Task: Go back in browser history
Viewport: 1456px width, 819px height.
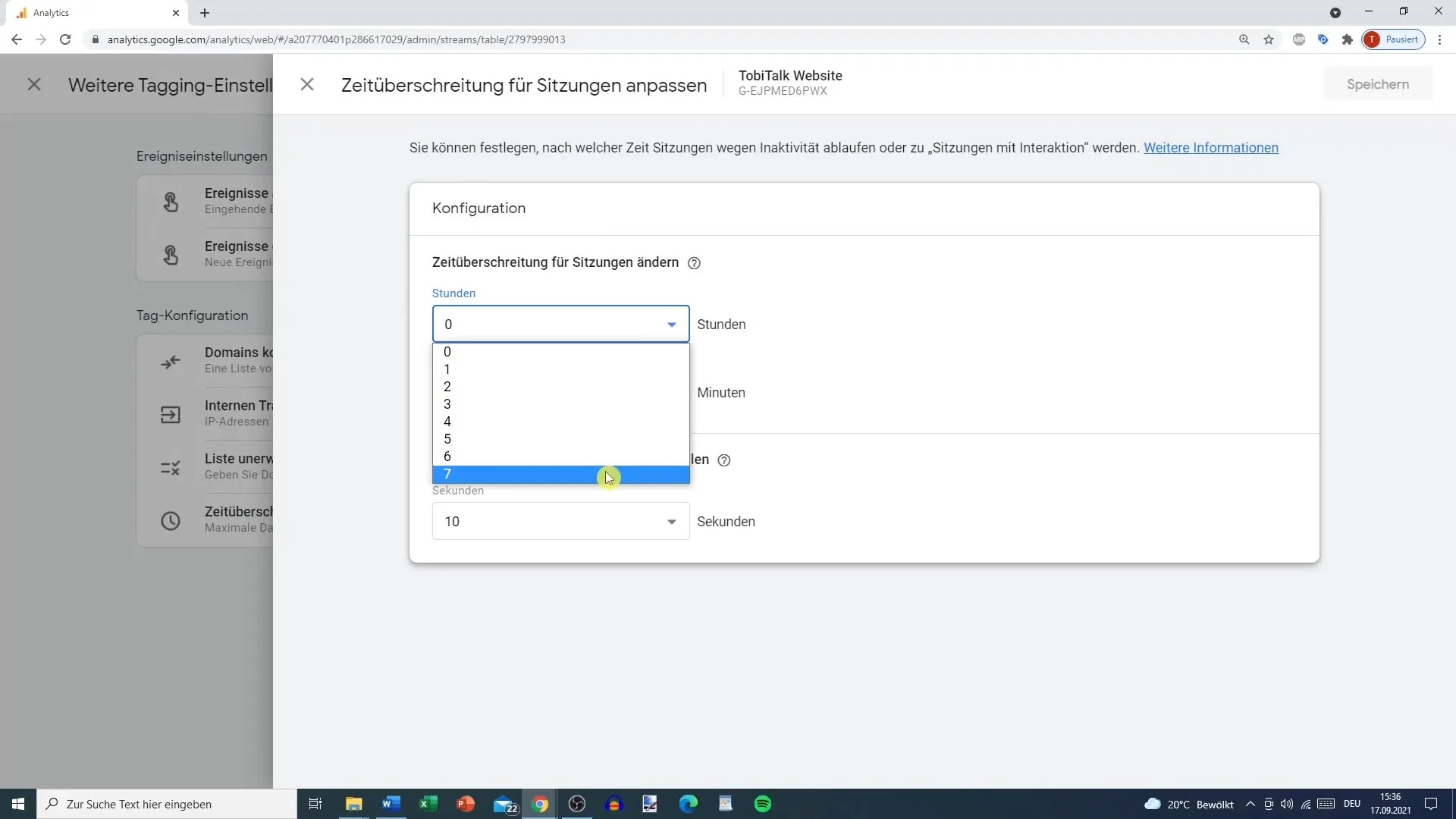Action: pyautogui.click(x=17, y=39)
